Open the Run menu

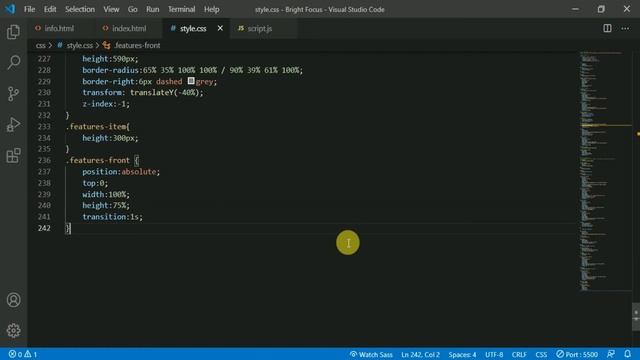(x=153, y=9)
